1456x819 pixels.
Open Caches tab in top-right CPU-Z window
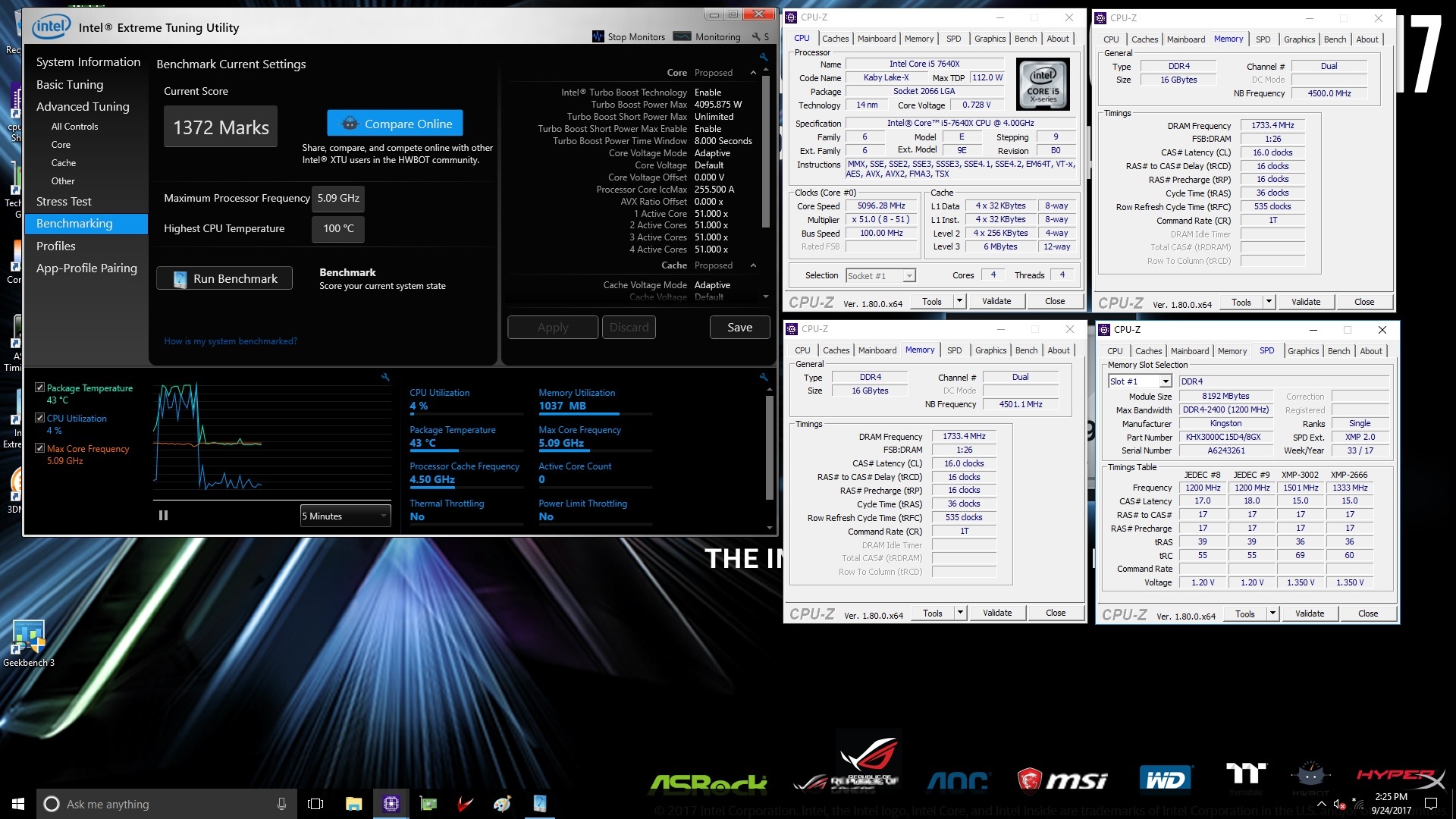(x=1144, y=39)
